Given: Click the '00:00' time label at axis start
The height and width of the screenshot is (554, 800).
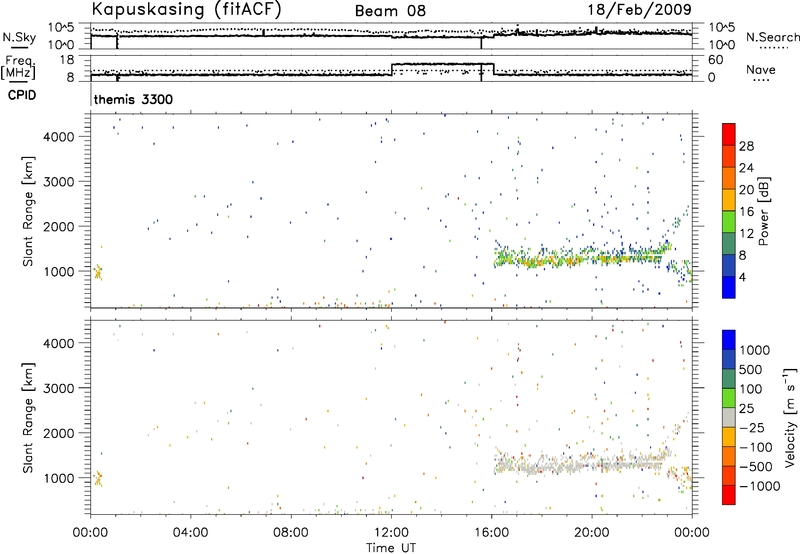Looking at the screenshot, I should [90, 533].
